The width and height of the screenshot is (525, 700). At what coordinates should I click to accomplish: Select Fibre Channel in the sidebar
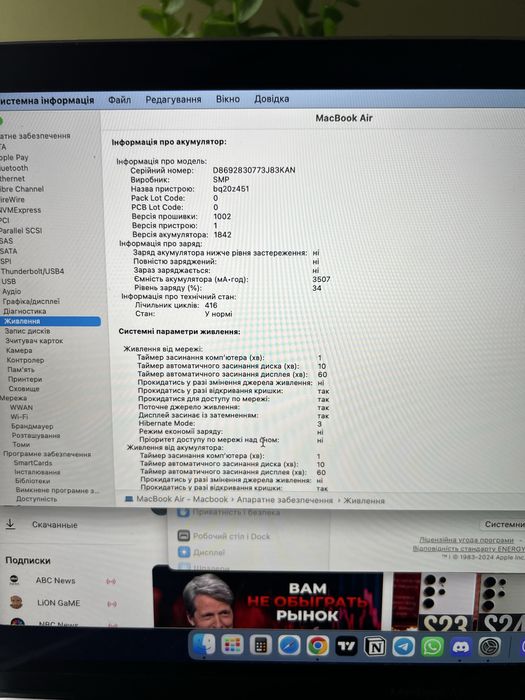coord(22,189)
